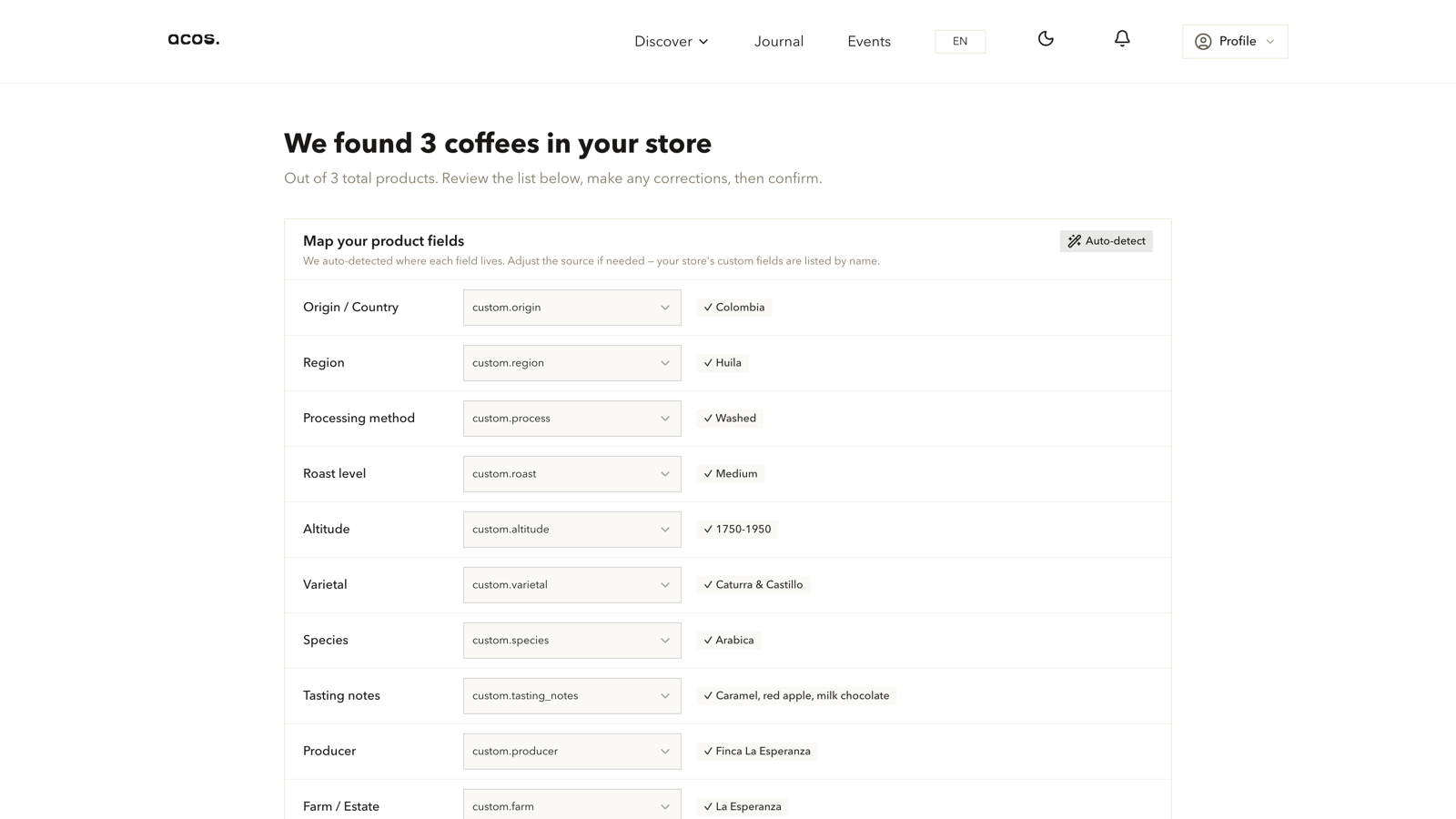Open the custom.farm dropdown

tap(571, 805)
